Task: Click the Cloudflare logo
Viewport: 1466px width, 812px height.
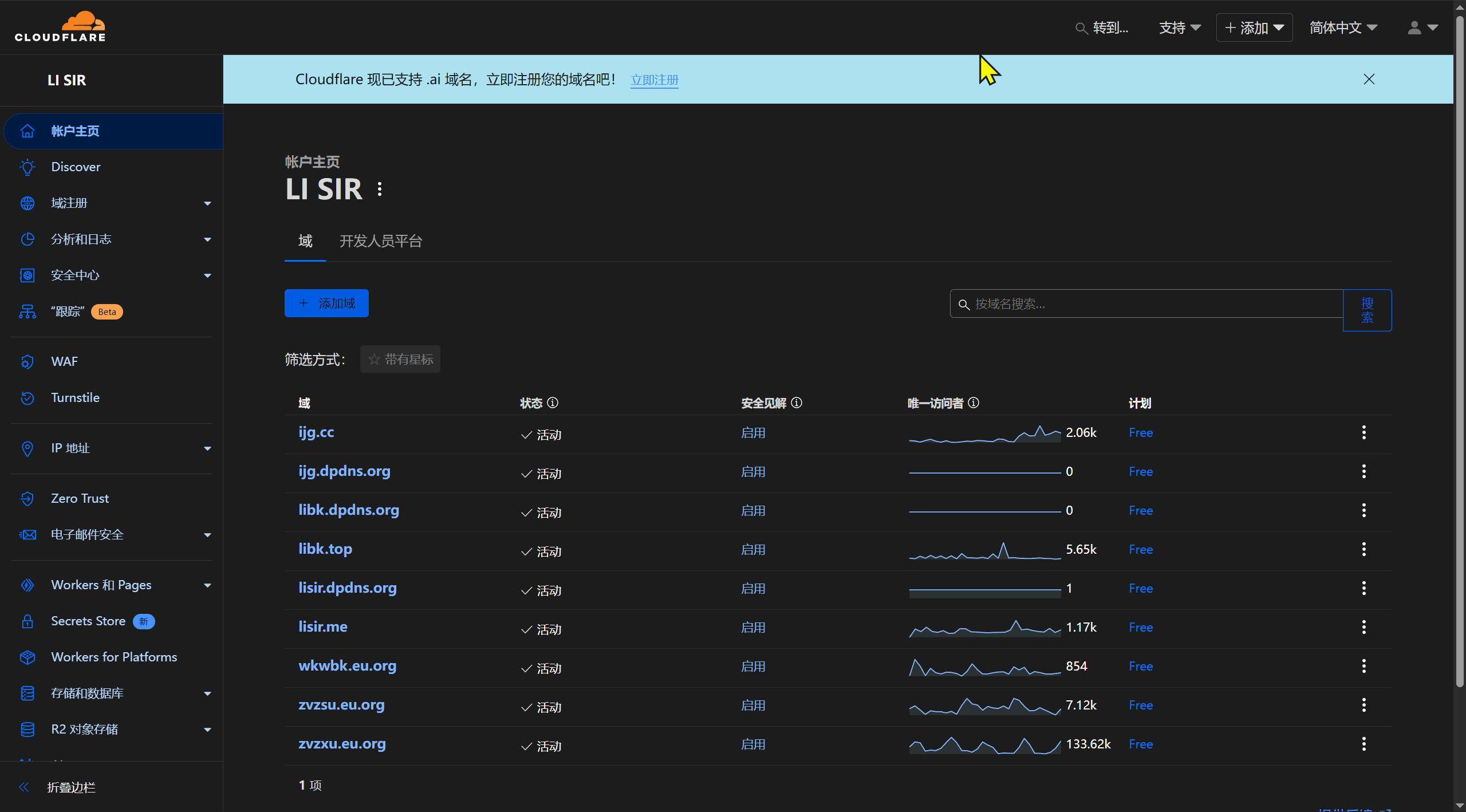Action: (x=60, y=26)
